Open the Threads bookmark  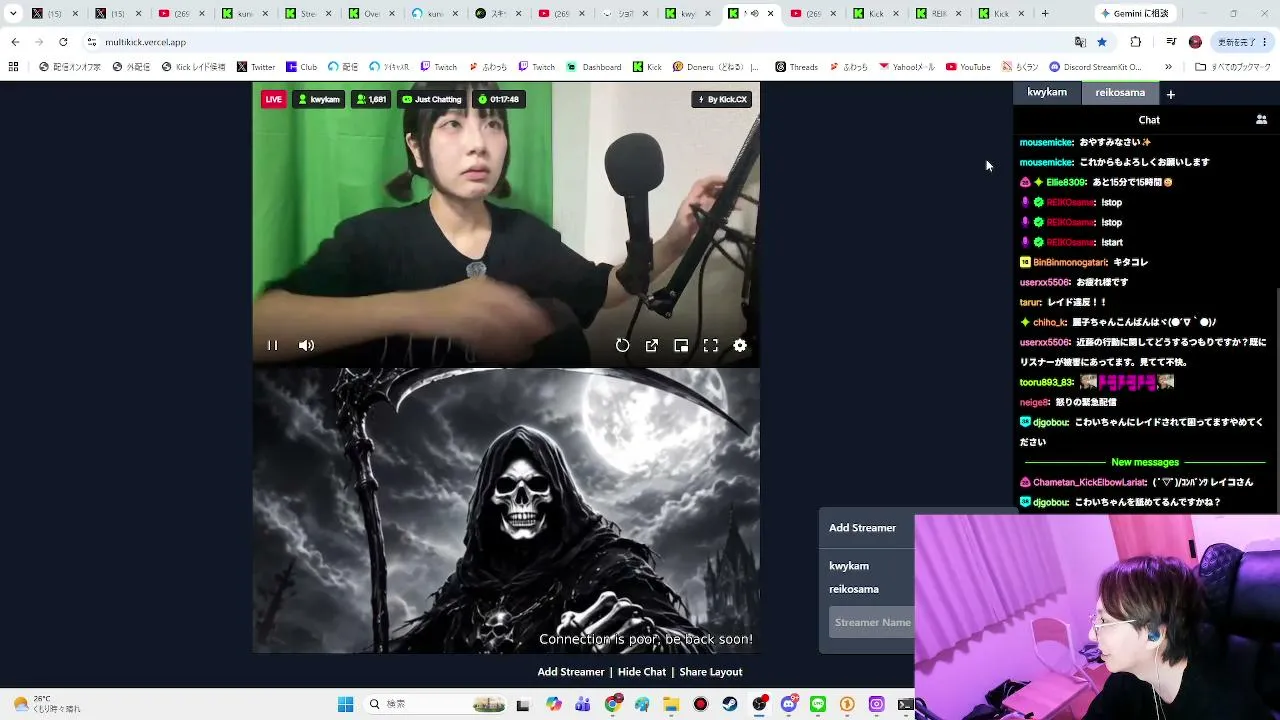(796, 67)
